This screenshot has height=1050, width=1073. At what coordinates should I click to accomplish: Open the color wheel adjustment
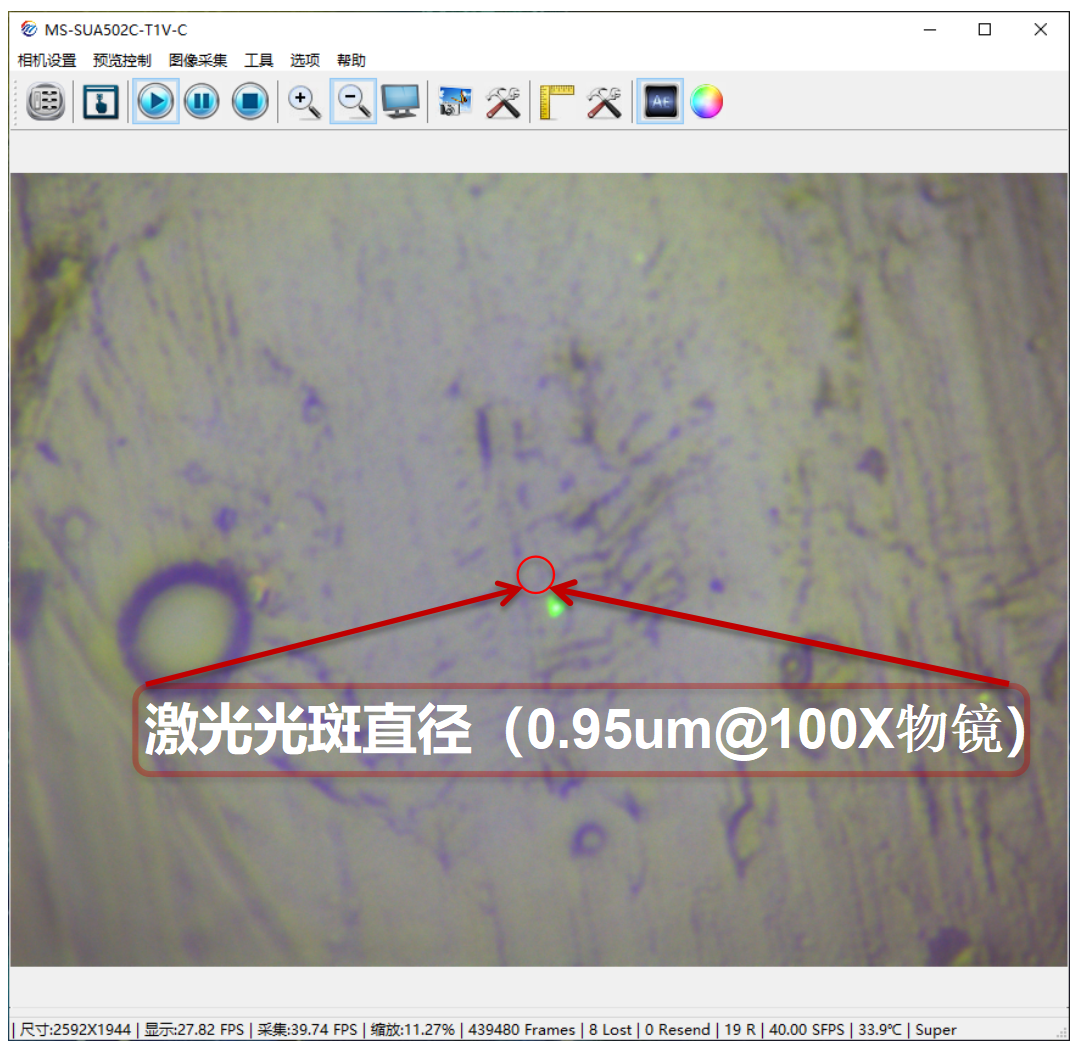point(706,102)
